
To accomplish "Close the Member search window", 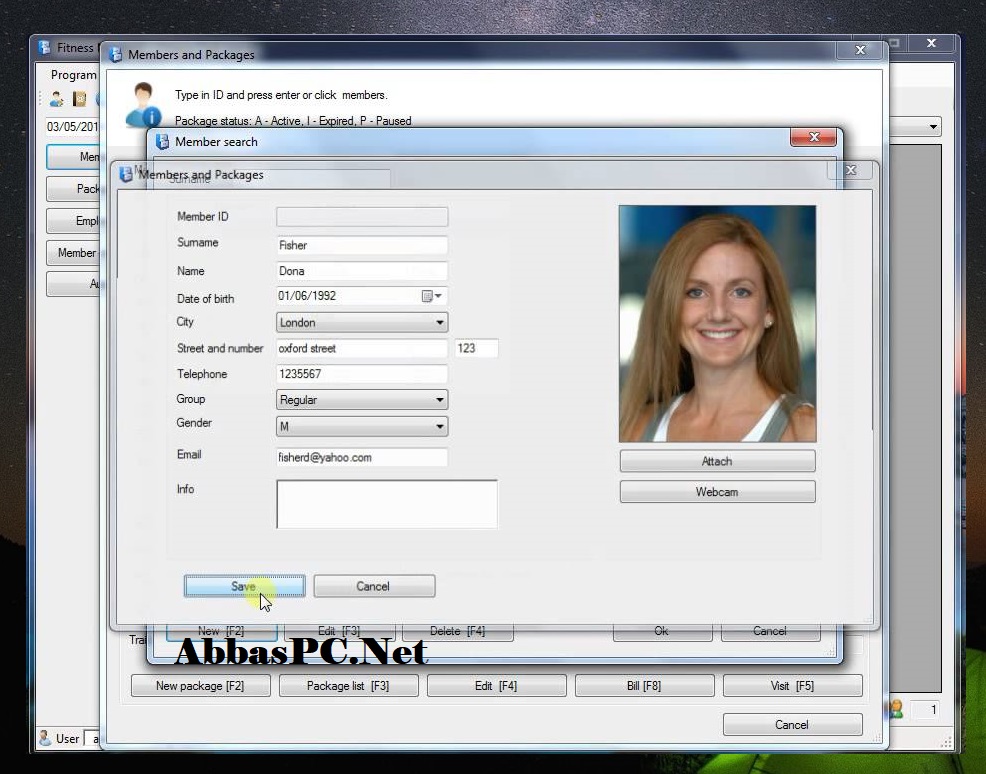I will [814, 137].
